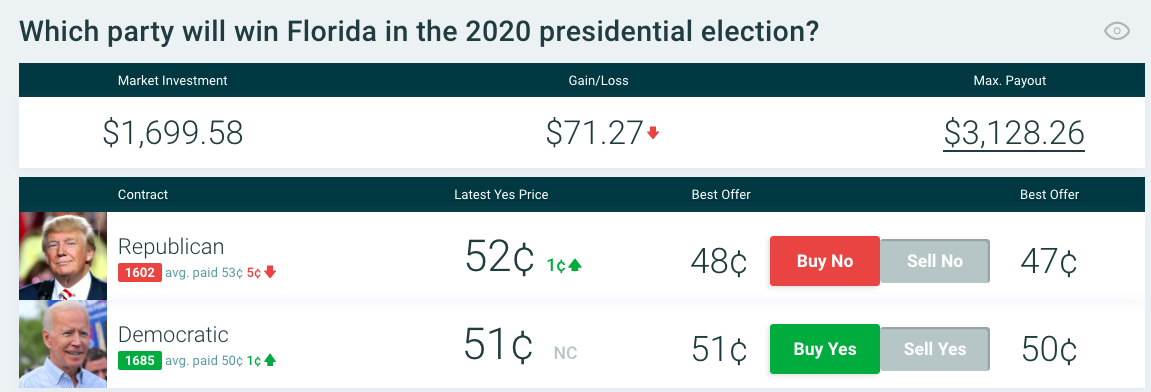Click the red down arrow beside $71.27
The width and height of the screenshot is (1151, 392).
[x=653, y=133]
